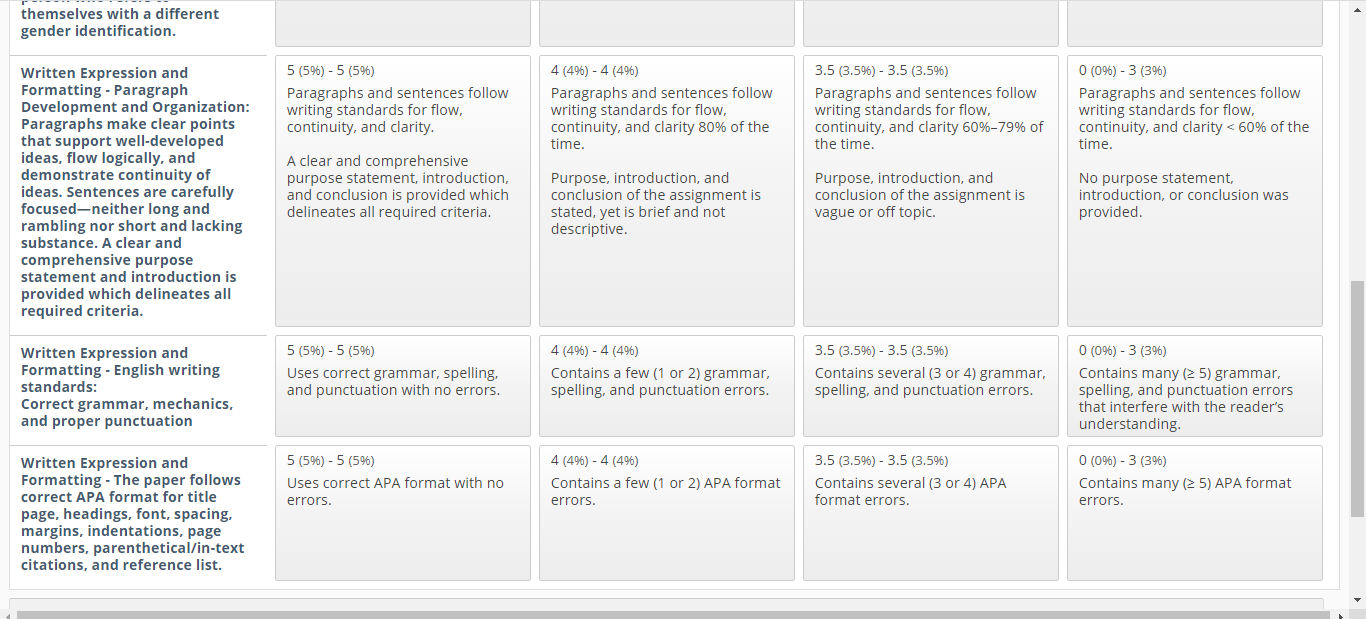
Task: Choose several (3 or 4) grammar errors cell
Action: (x=931, y=386)
